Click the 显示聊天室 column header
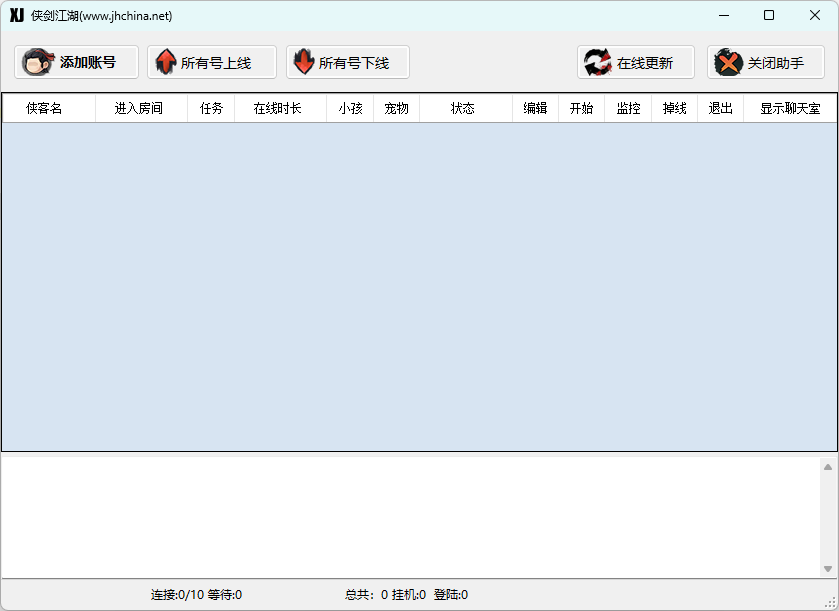Viewport: 839px width, 611px height. coord(790,109)
